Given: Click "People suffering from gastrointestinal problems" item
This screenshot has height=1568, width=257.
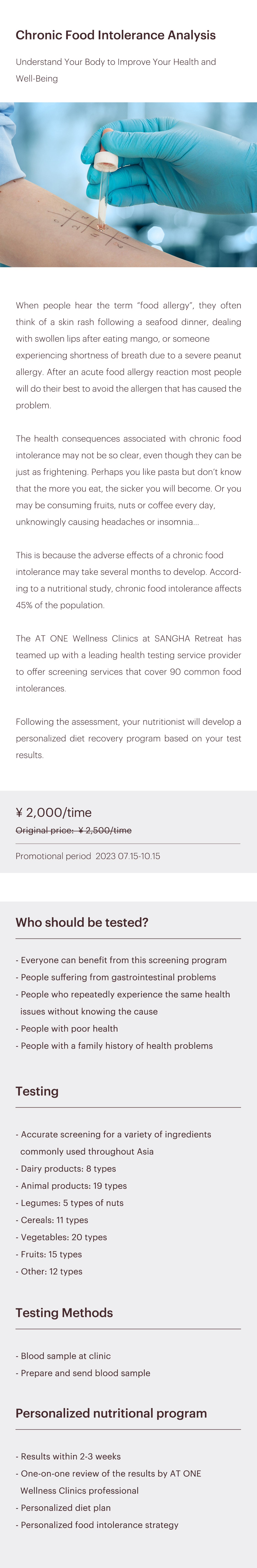Looking at the screenshot, I should tap(118, 977).
